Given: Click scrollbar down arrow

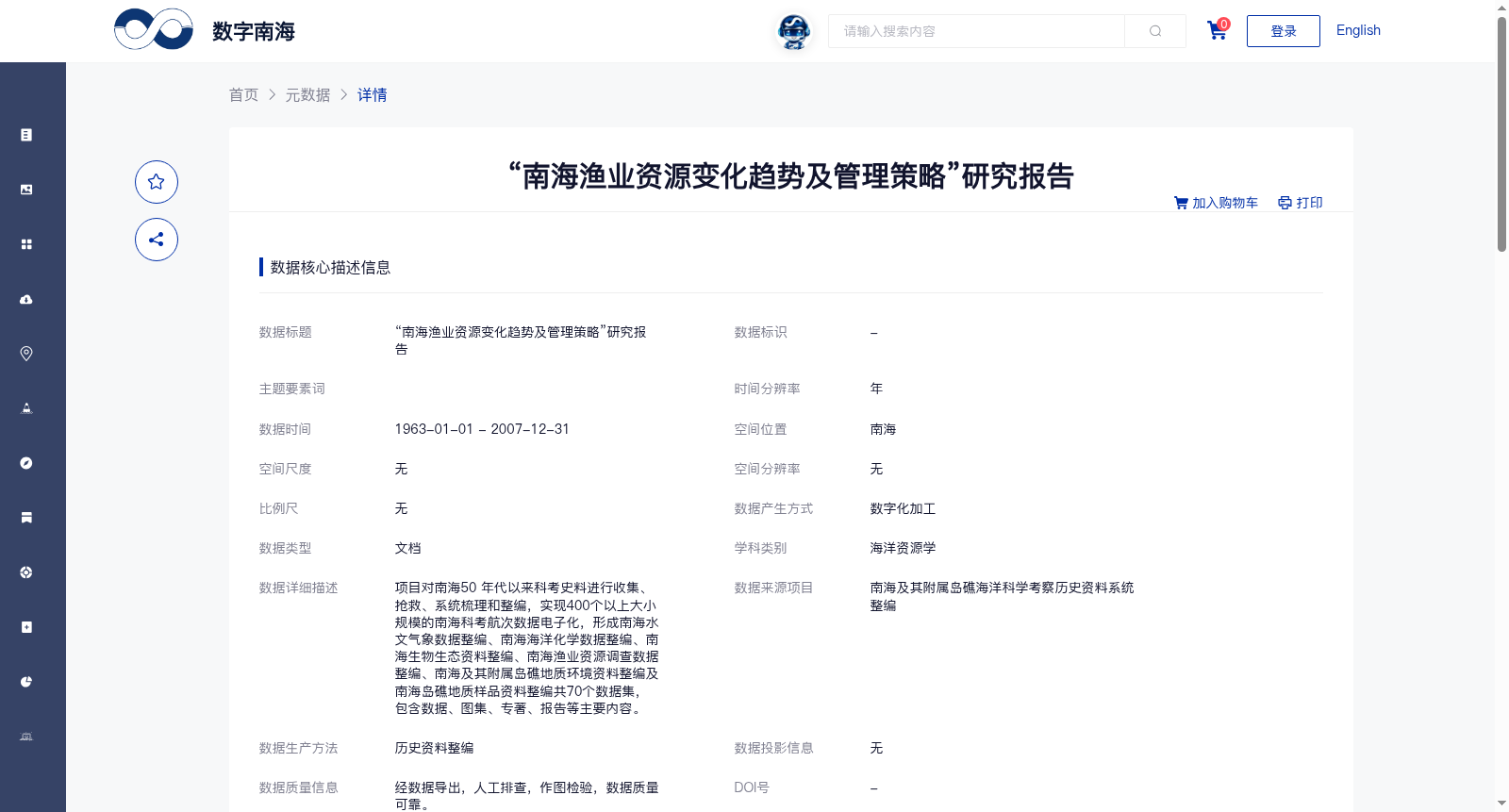Looking at the screenshot, I should click(1501, 804).
